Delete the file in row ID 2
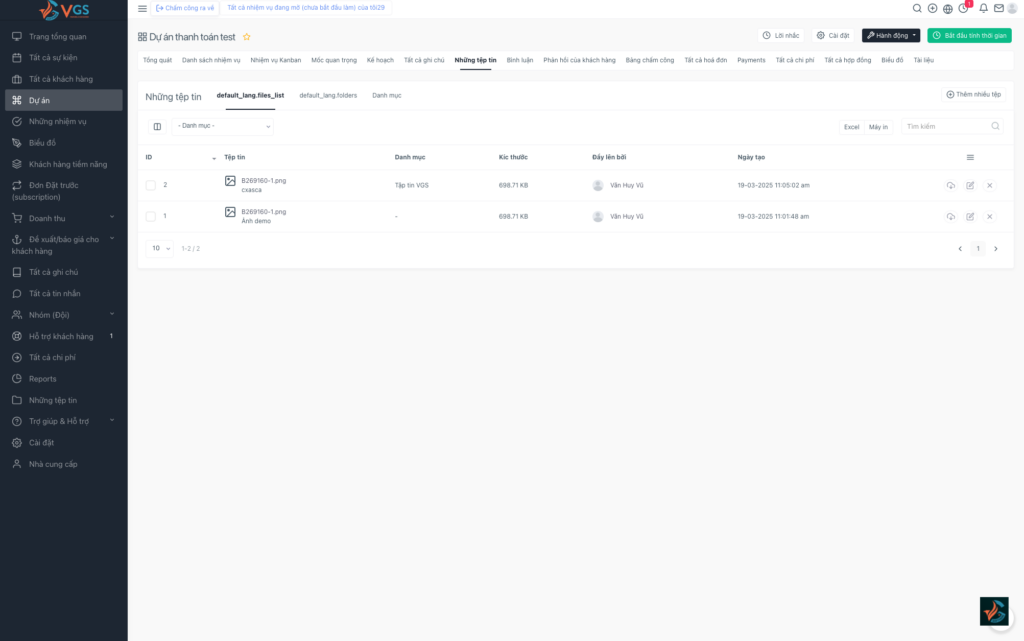Image resolution: width=1024 pixels, height=641 pixels. point(990,185)
